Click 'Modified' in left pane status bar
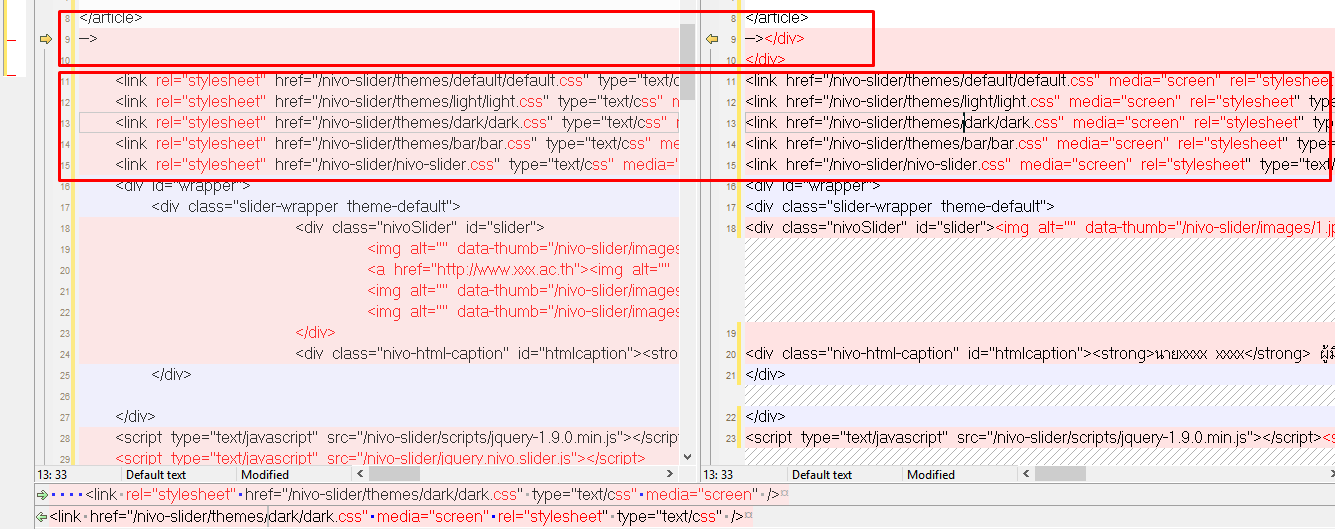 click(265, 475)
